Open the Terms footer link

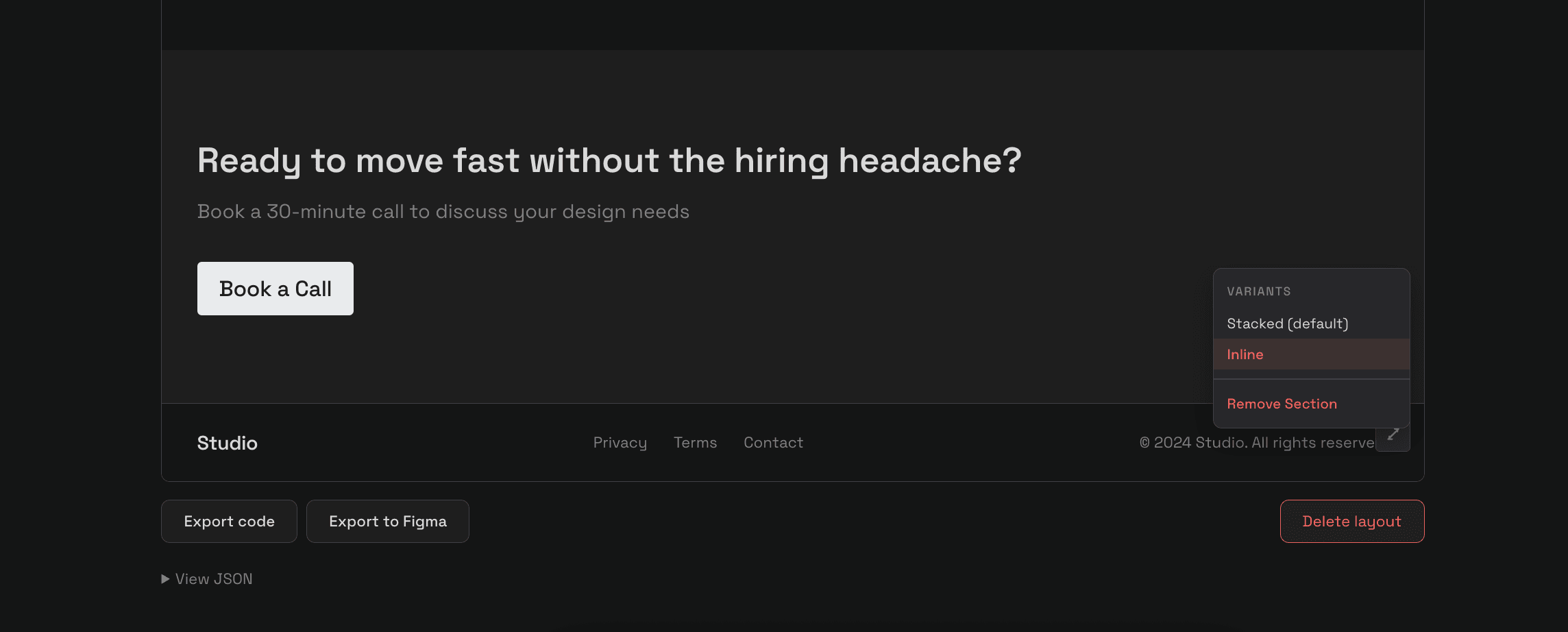click(x=695, y=443)
